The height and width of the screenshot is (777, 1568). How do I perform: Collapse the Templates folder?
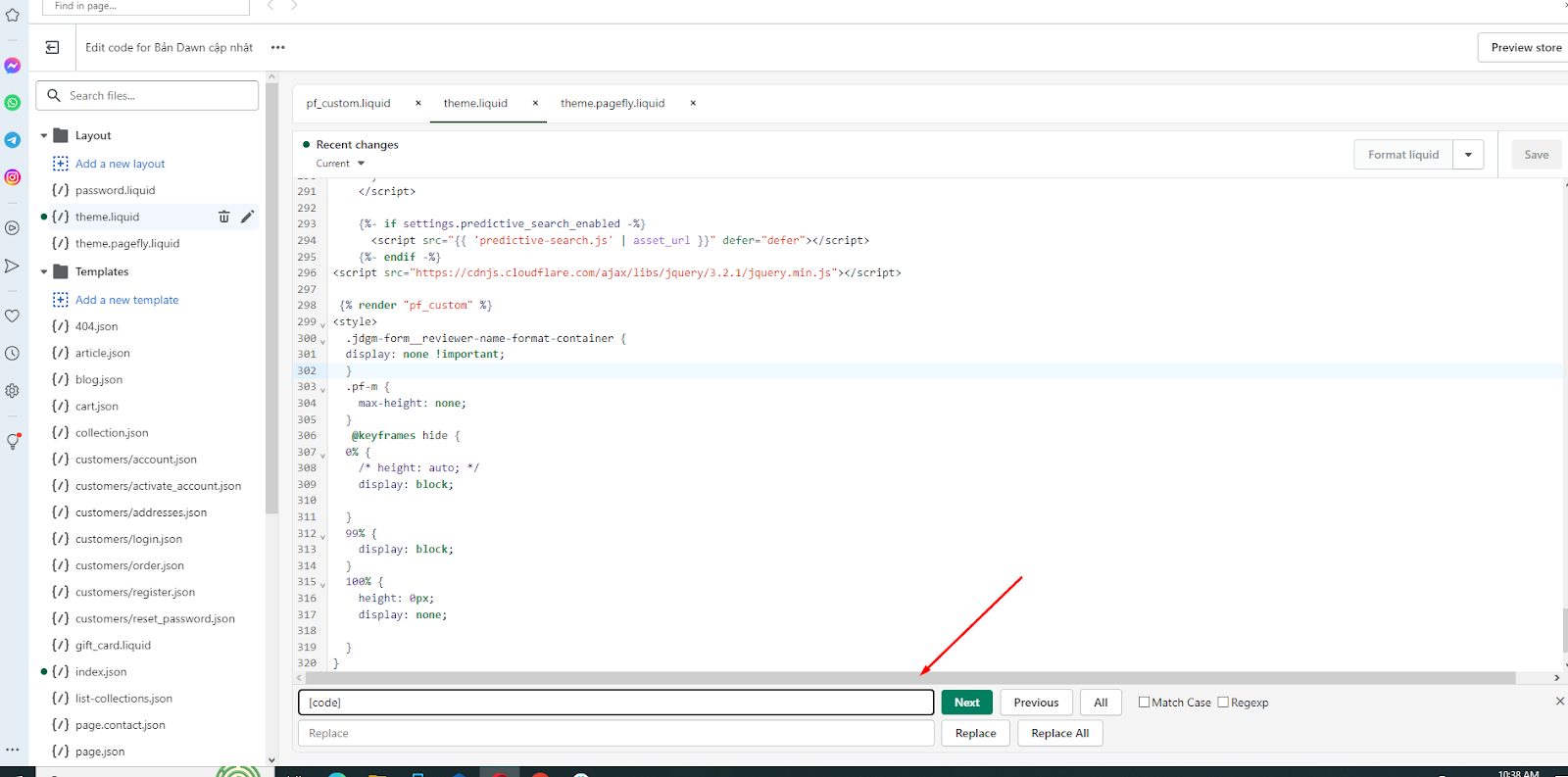(44, 272)
